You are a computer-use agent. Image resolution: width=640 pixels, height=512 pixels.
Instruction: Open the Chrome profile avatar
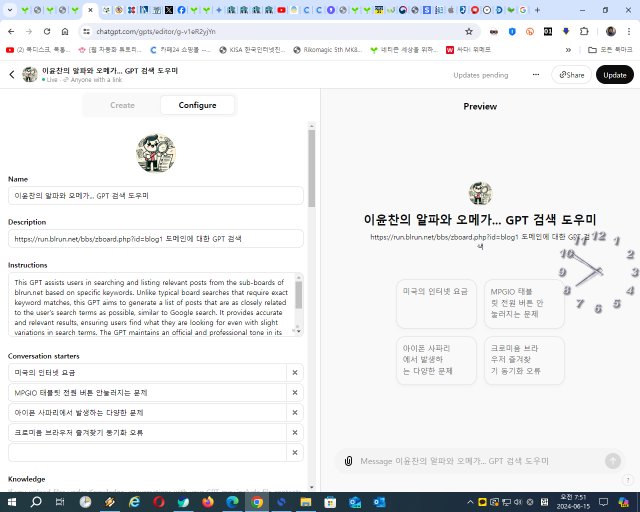(x=611, y=31)
